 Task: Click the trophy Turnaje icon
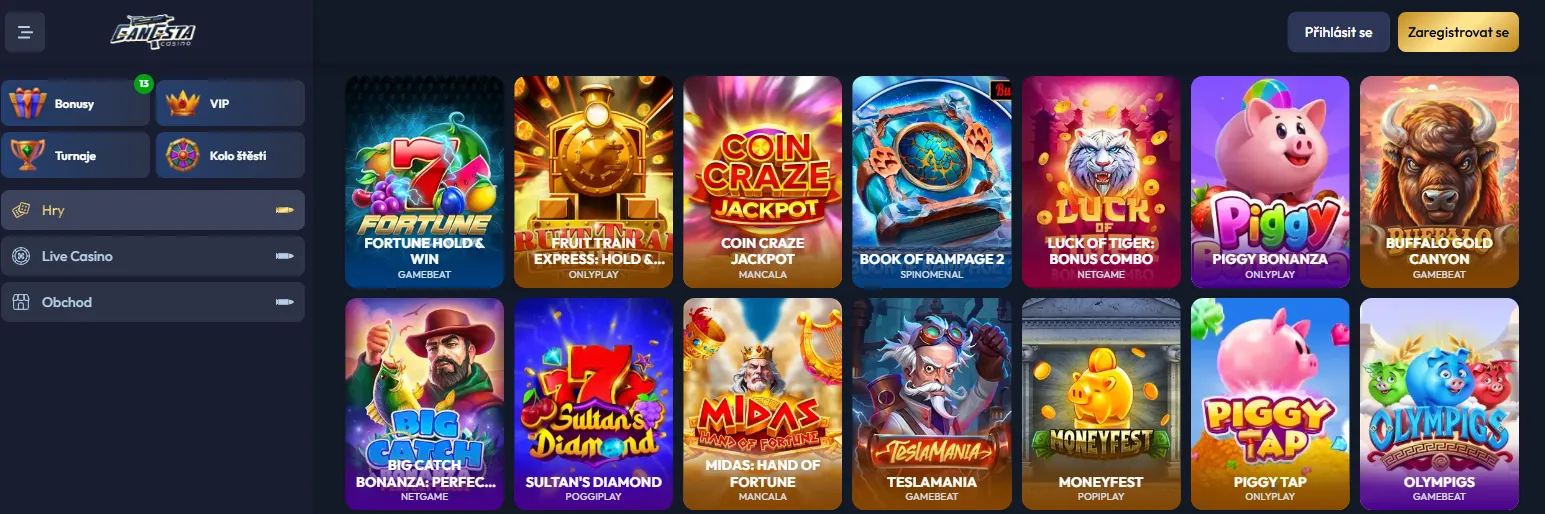(28, 155)
